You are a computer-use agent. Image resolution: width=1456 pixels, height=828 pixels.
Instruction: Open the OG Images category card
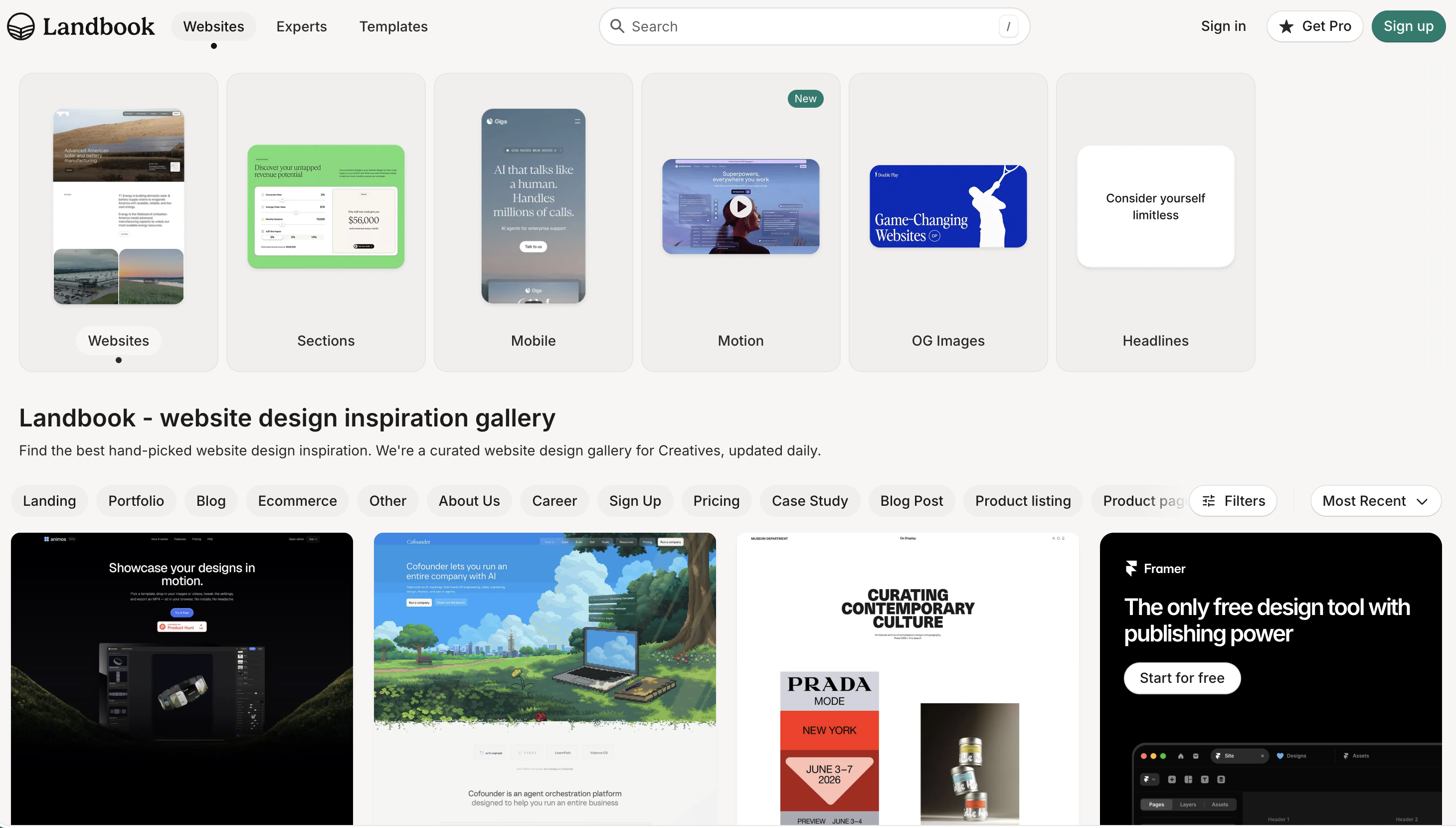(x=948, y=222)
